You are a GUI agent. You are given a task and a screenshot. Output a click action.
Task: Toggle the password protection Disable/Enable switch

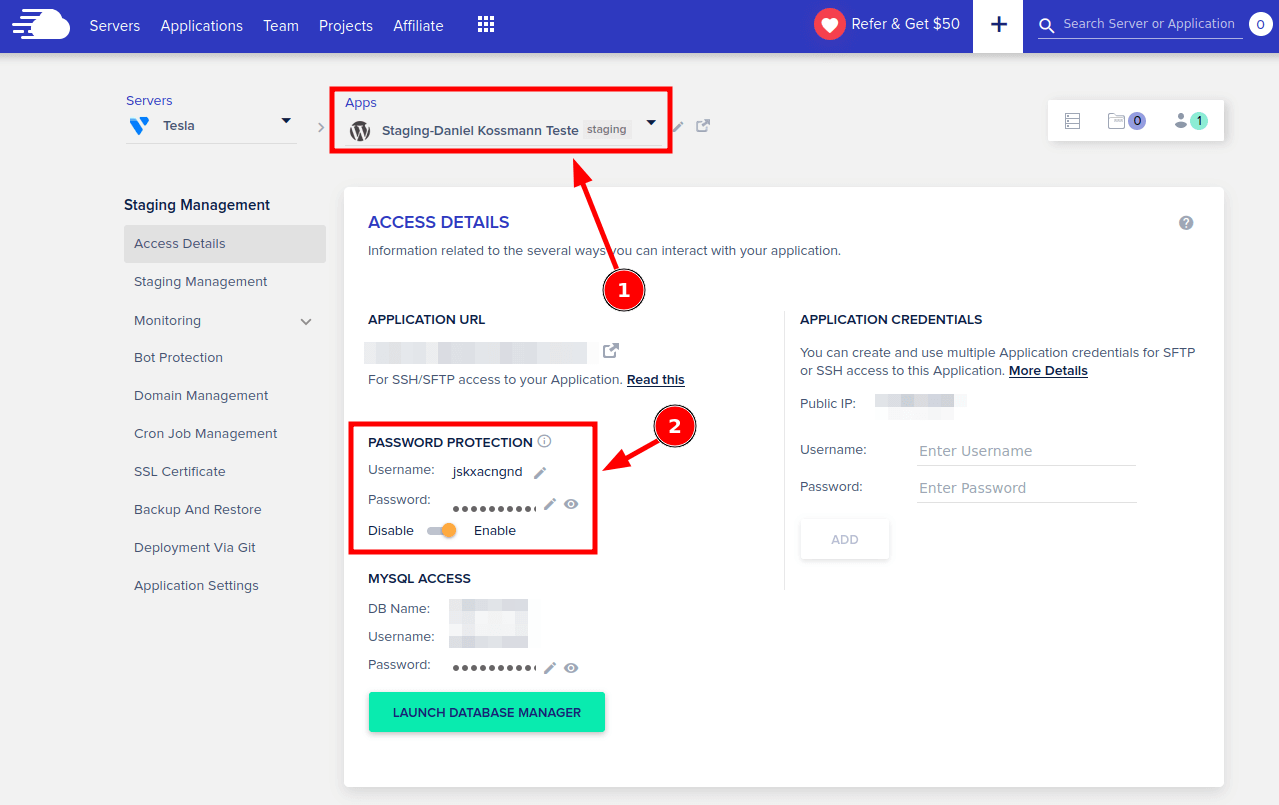[442, 531]
